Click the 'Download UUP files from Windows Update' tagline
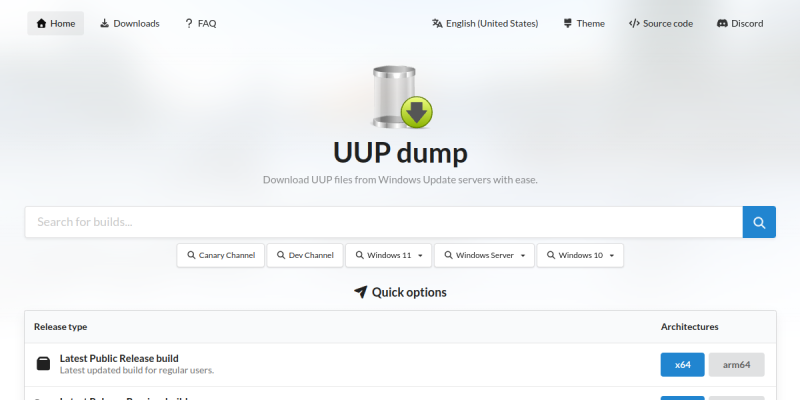800x400 pixels. [x=401, y=180]
